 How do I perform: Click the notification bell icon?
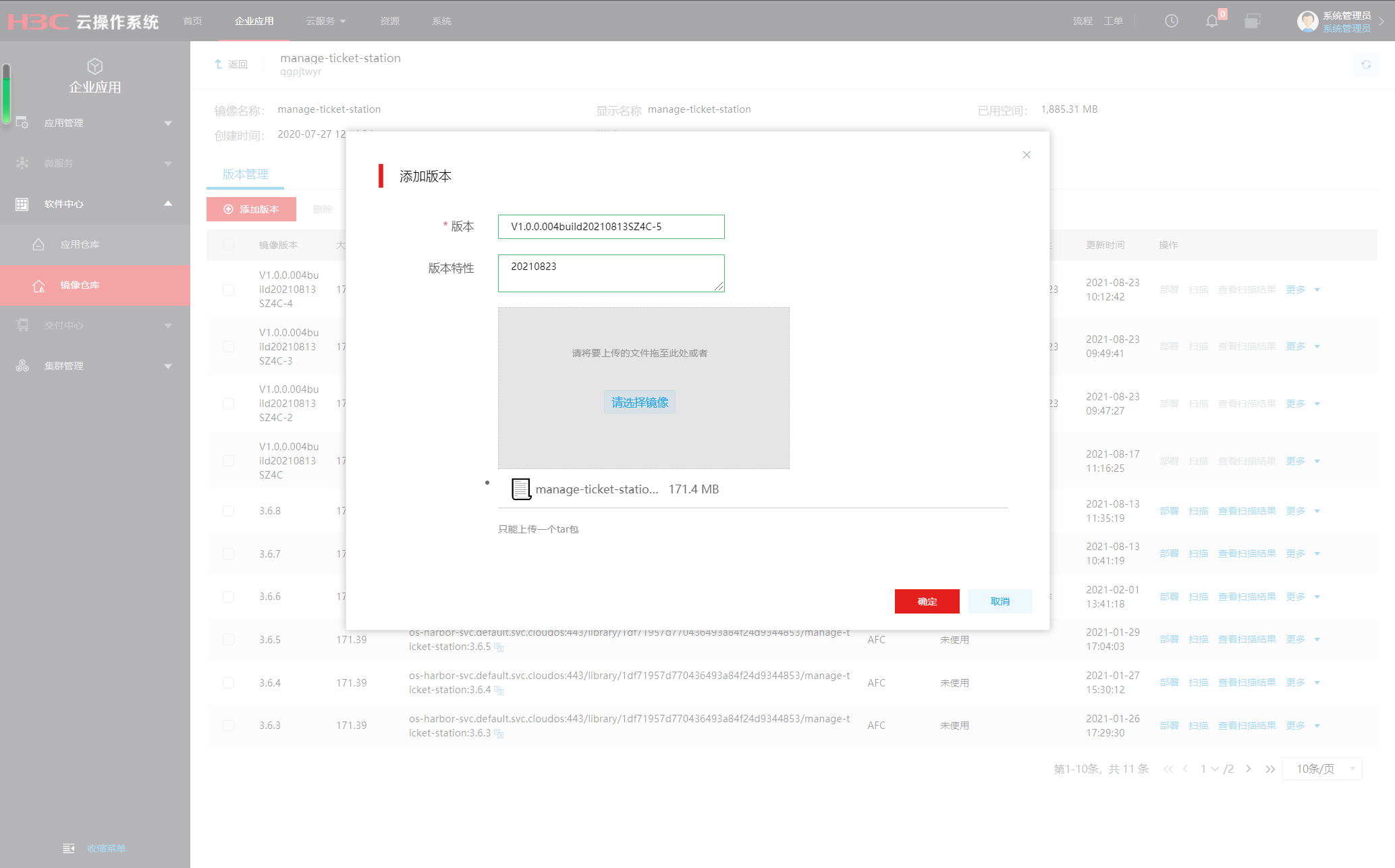[x=1212, y=21]
